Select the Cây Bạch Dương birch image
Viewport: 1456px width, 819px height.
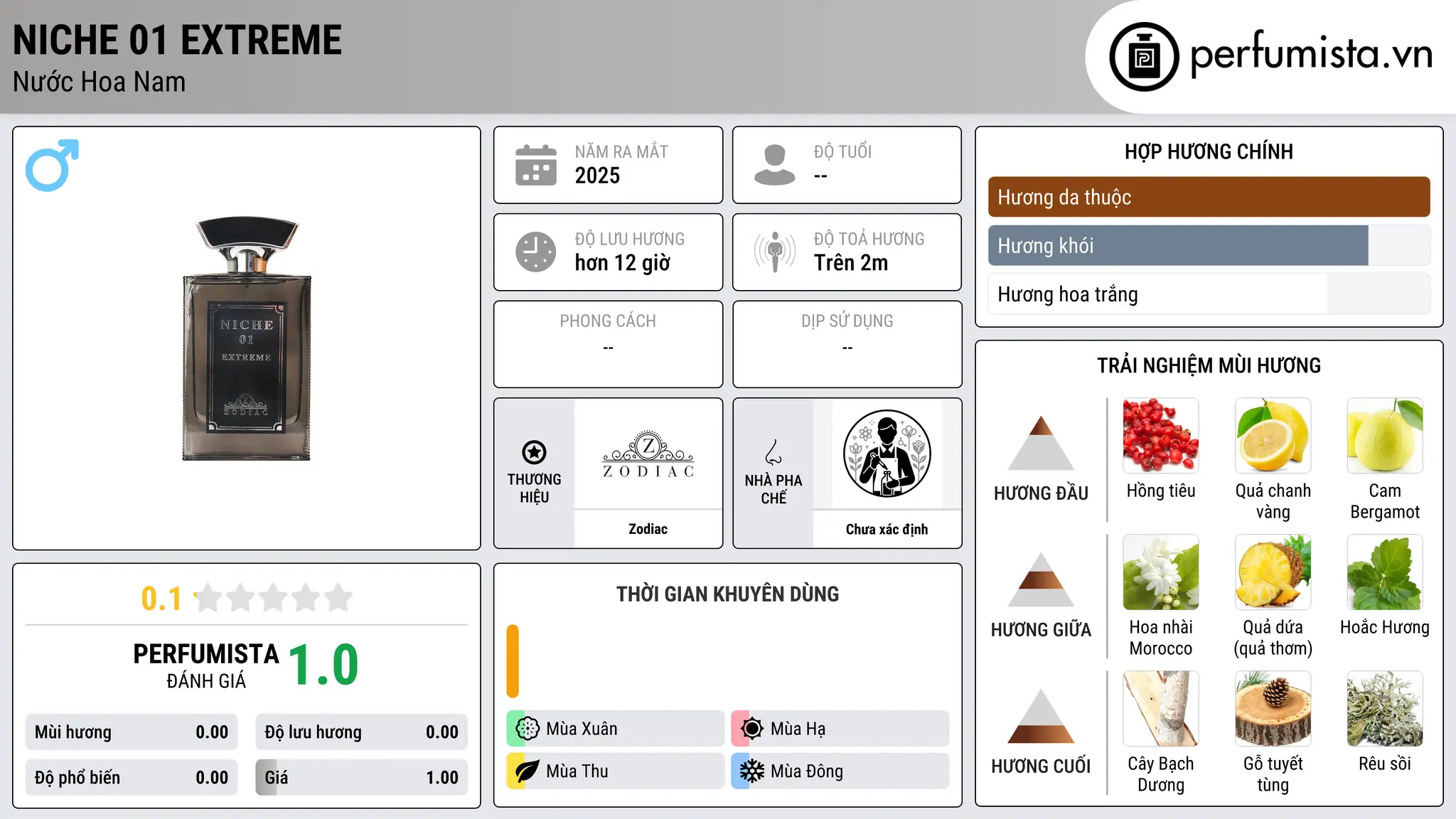point(1161,708)
